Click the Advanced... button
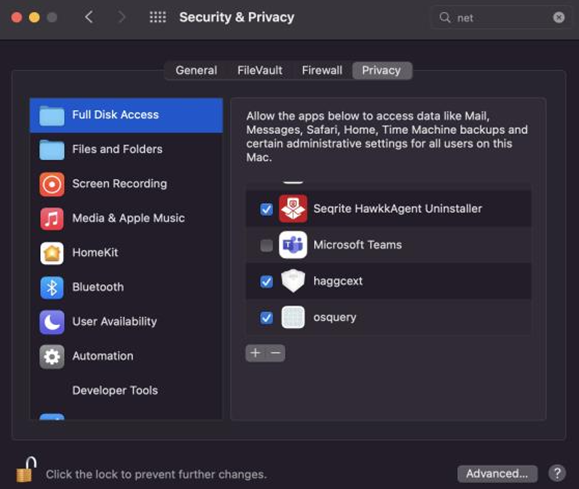Image resolution: width=579 pixels, height=489 pixels. tap(497, 473)
